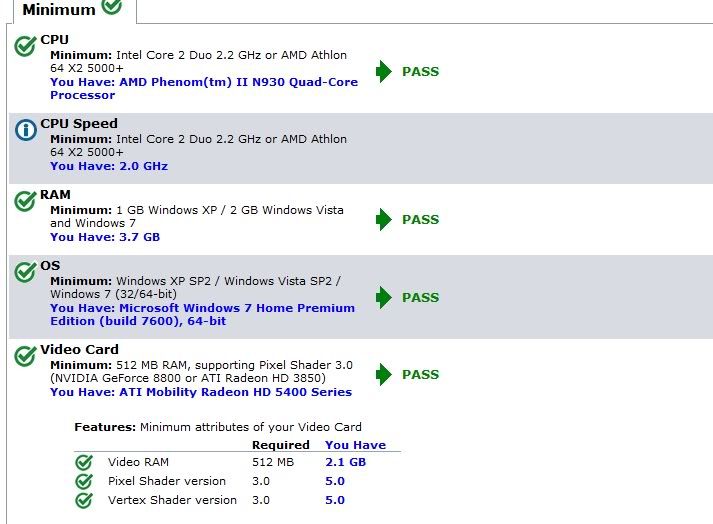The width and height of the screenshot is (713, 524).
Task: Click the green checkmark icon beside Video Card
Action: [x=25, y=356]
